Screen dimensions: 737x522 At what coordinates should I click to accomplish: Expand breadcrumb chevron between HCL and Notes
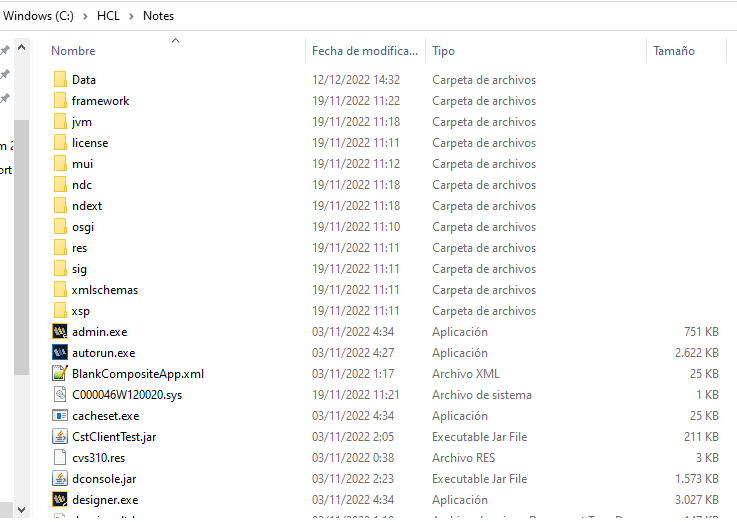(131, 16)
